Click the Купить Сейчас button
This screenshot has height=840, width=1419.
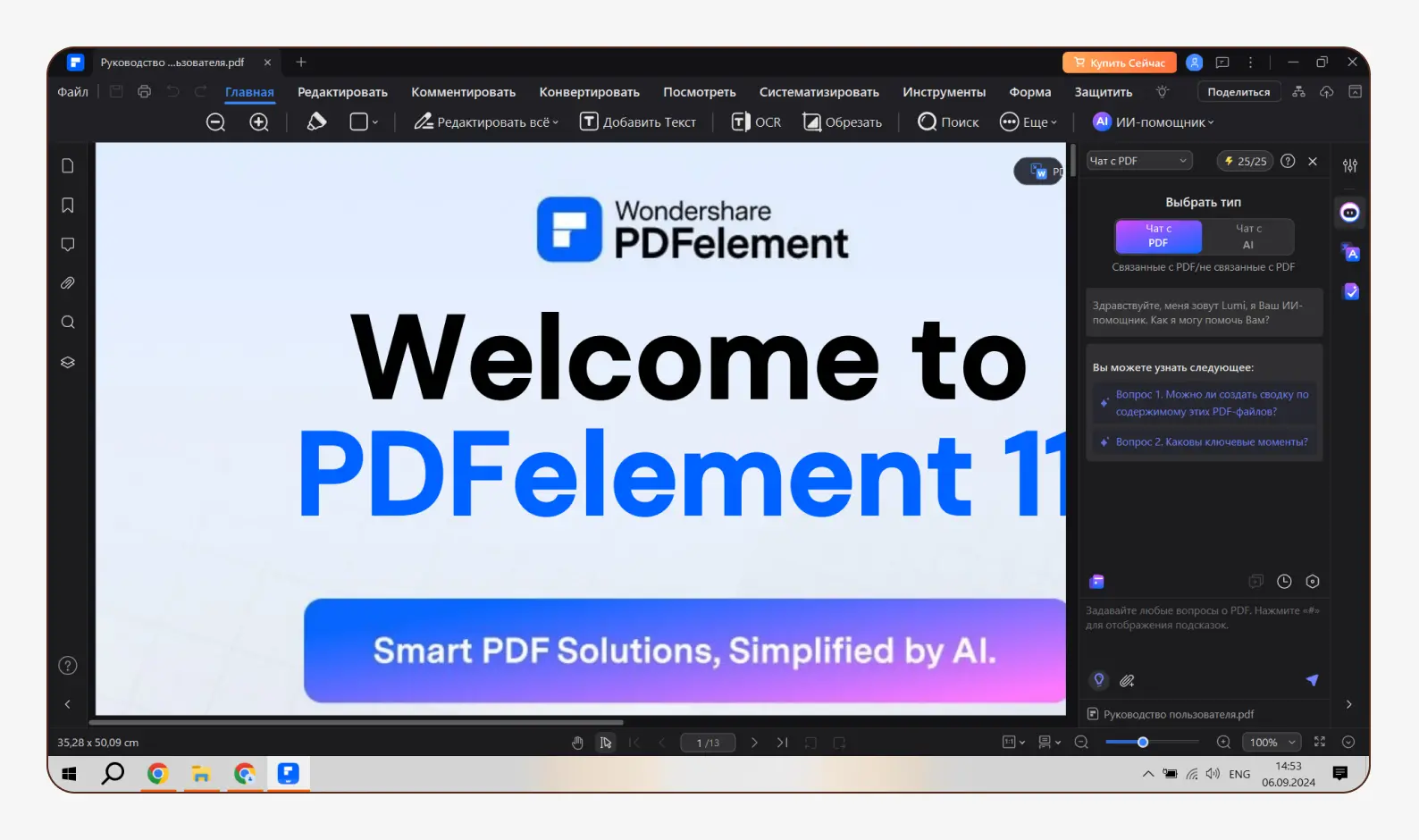(x=1120, y=63)
